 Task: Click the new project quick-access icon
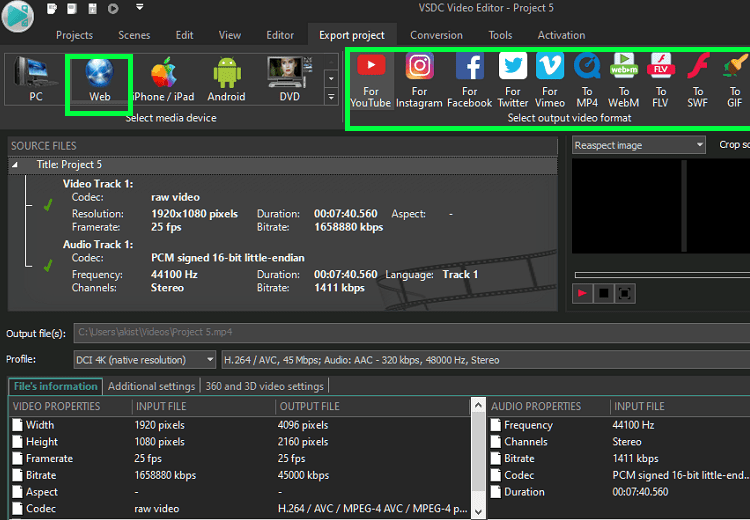(52, 8)
